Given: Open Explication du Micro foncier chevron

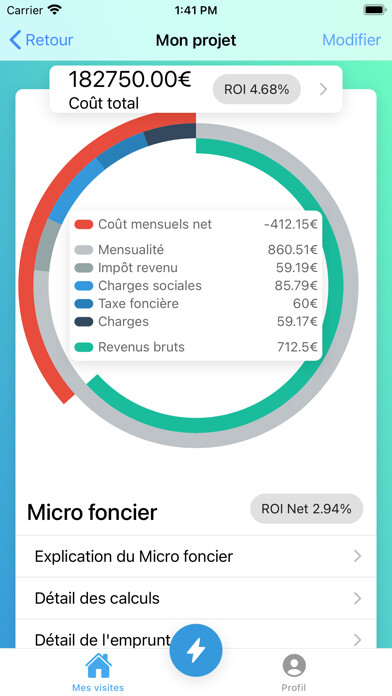Looking at the screenshot, I should coord(357,556).
